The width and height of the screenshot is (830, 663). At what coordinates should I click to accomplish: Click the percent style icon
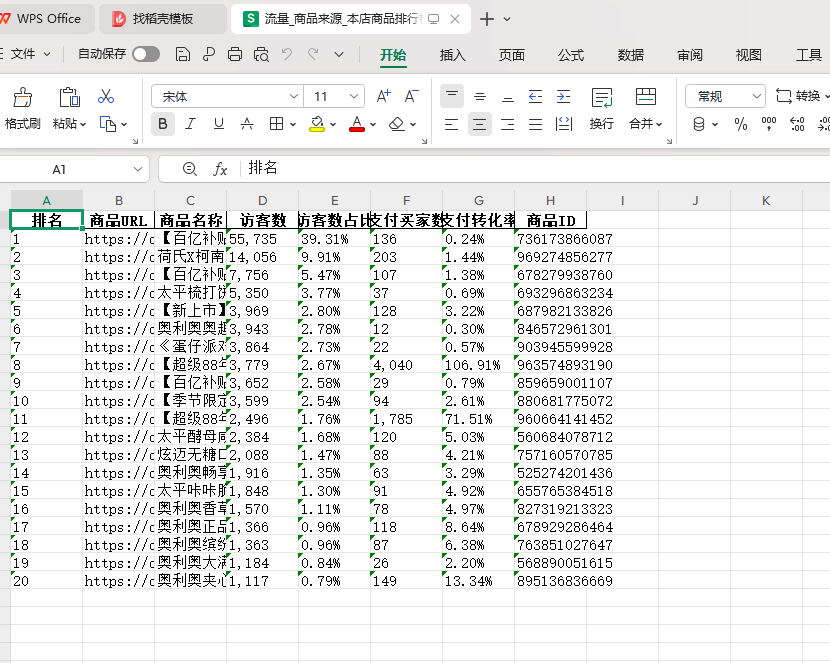point(741,124)
